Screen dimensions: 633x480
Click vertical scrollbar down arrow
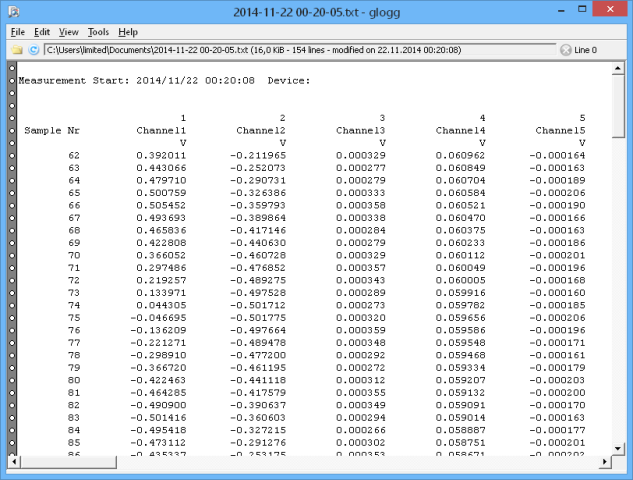pyautogui.click(x=618, y=448)
